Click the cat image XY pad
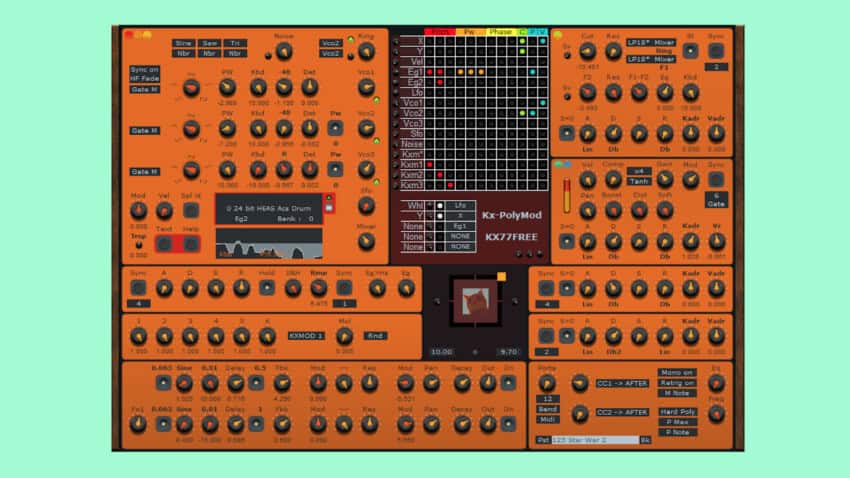This screenshot has width=850, height=478. (475, 301)
